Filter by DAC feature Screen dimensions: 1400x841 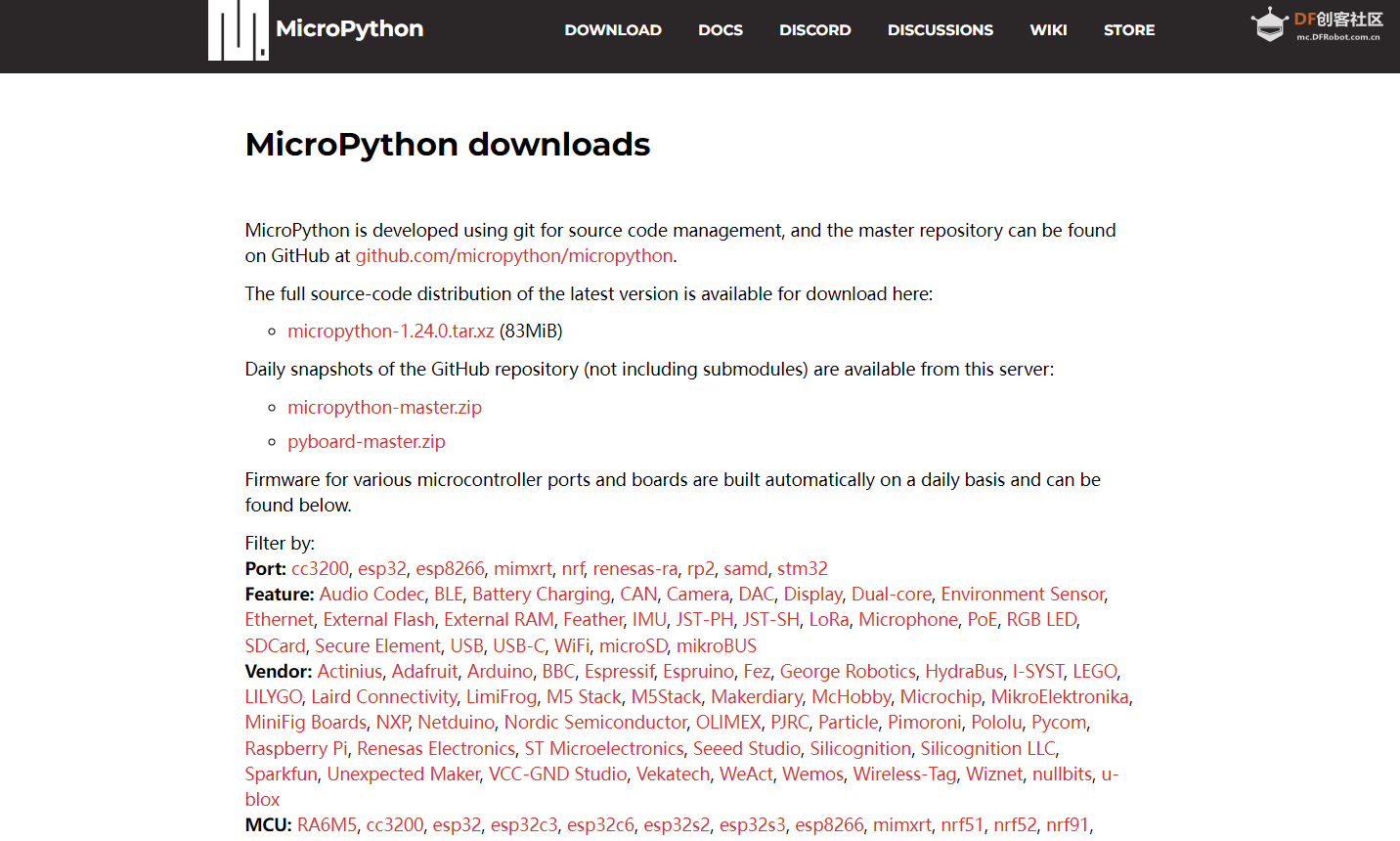tap(757, 595)
